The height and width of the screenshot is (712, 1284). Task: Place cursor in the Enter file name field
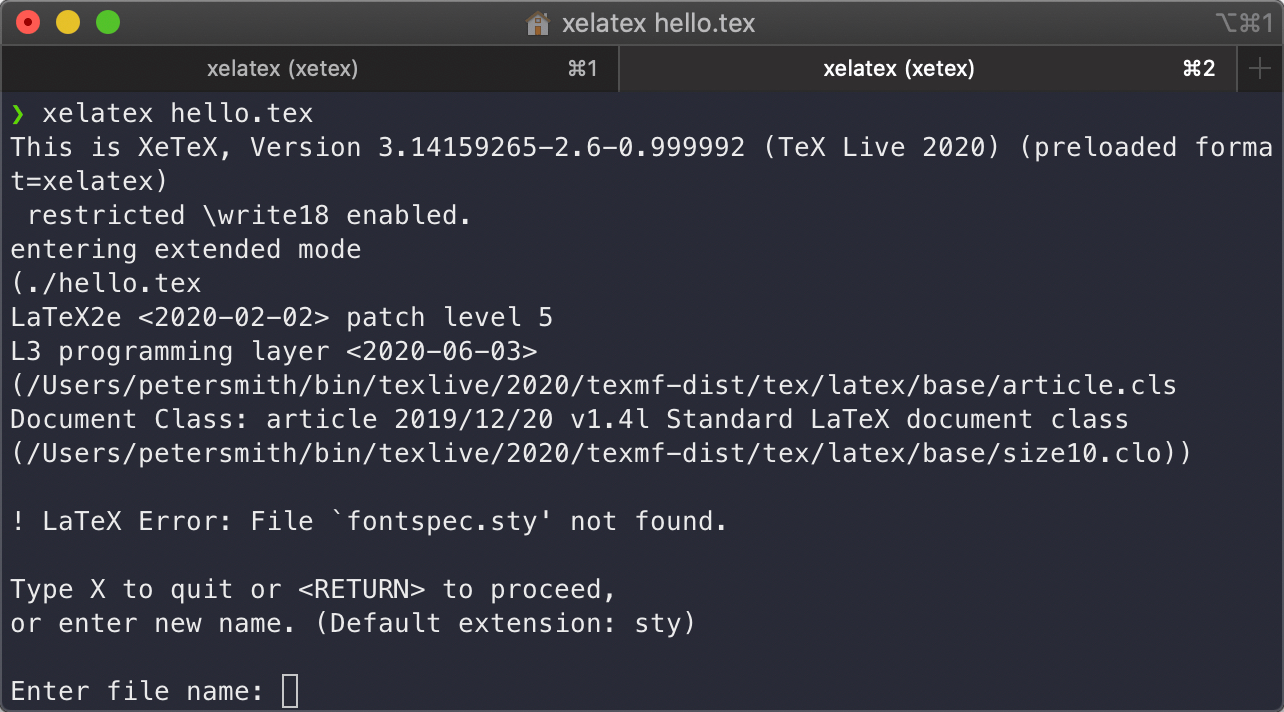pos(289,690)
